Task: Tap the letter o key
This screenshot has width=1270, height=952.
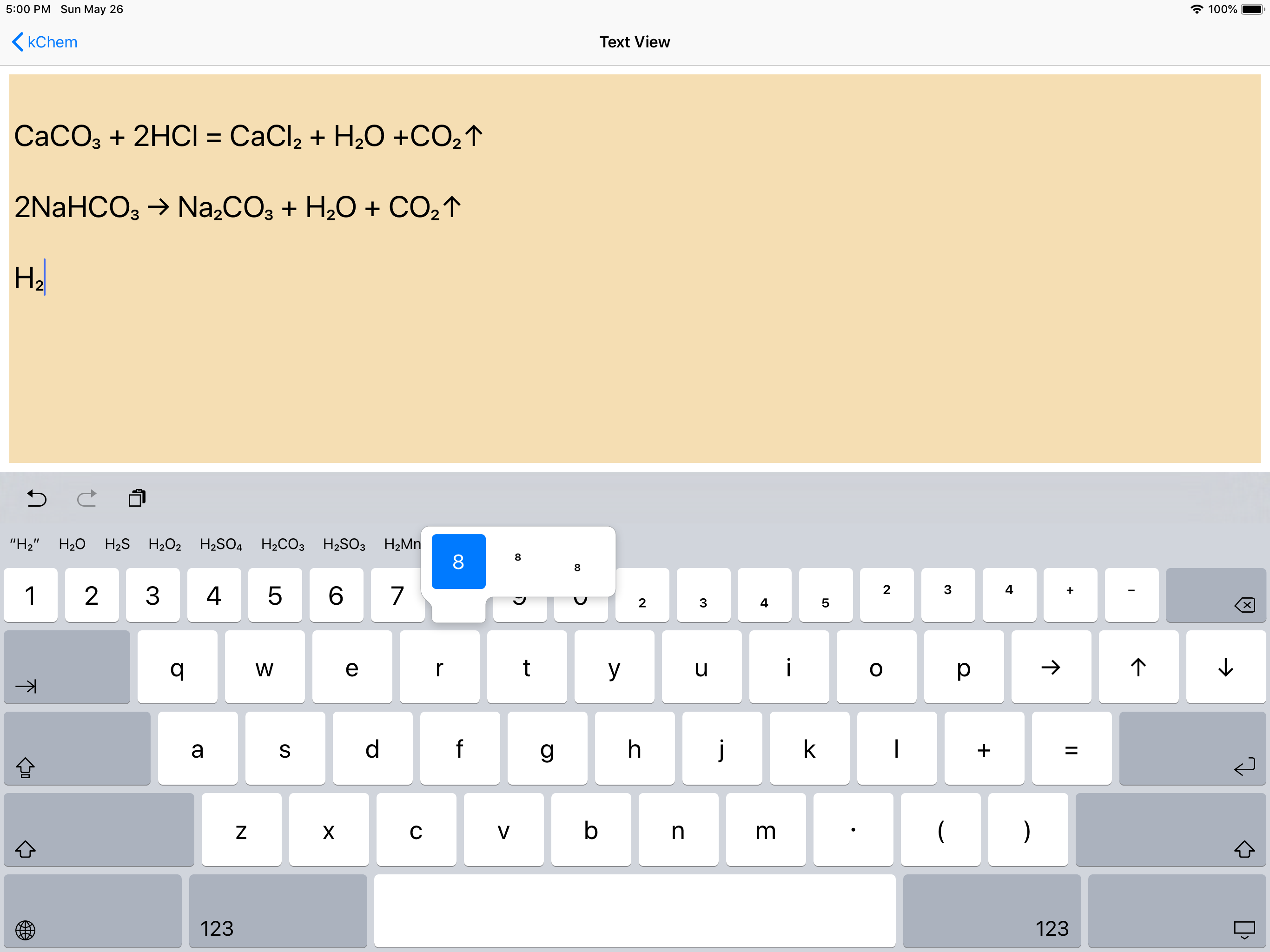Action: click(x=876, y=667)
